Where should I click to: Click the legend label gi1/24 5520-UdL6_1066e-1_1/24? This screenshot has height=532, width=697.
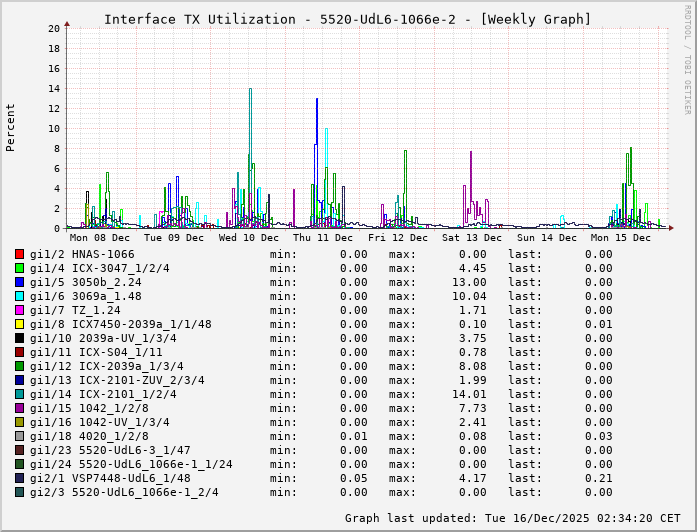(x=131, y=464)
